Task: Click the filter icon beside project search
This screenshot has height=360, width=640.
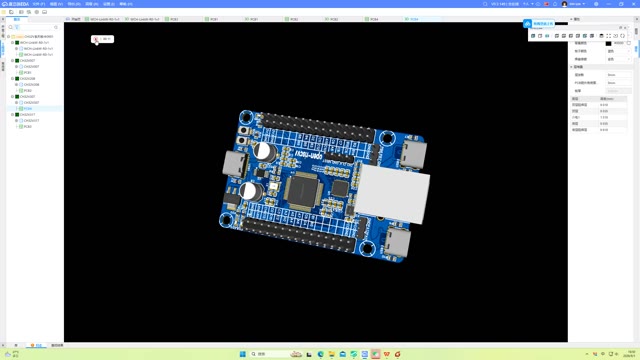Action: (x=17, y=27)
